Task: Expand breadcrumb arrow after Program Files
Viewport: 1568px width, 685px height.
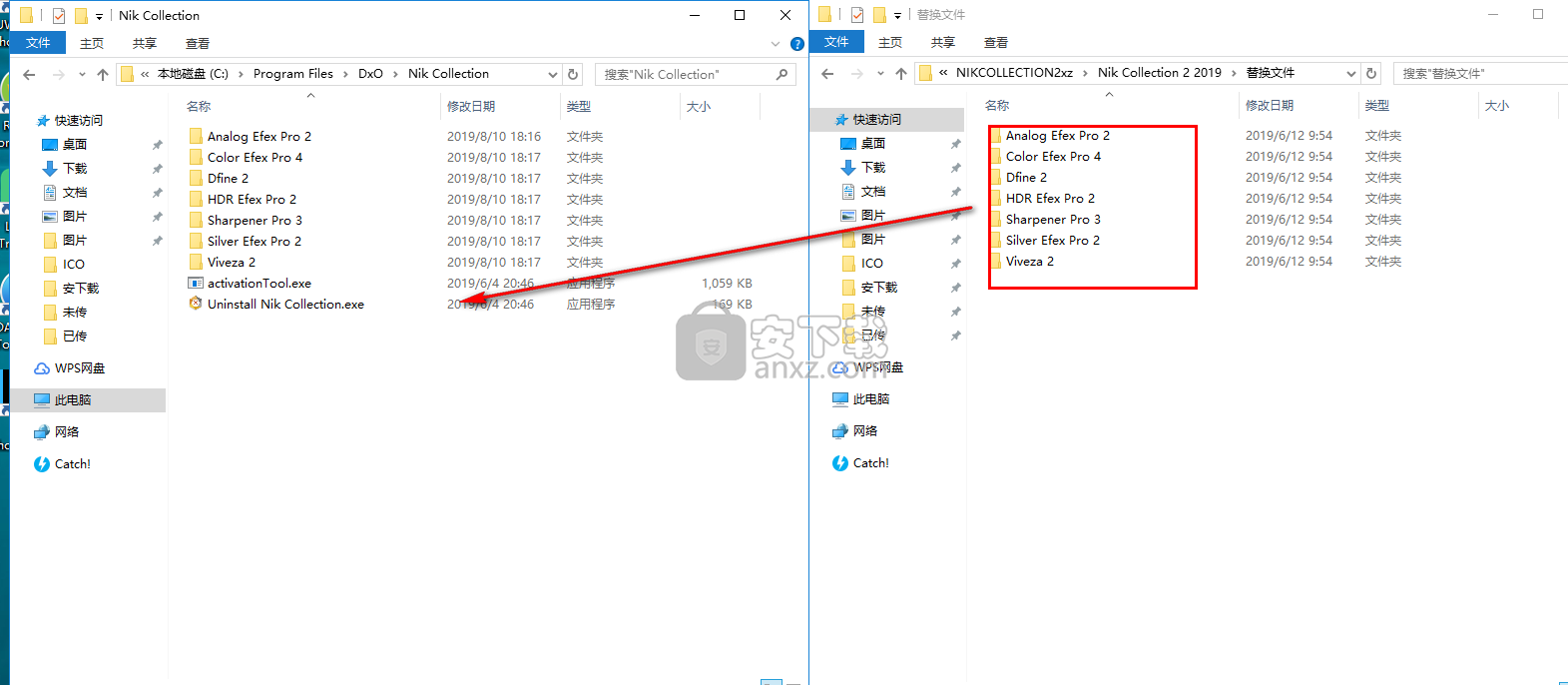Action: [x=345, y=74]
